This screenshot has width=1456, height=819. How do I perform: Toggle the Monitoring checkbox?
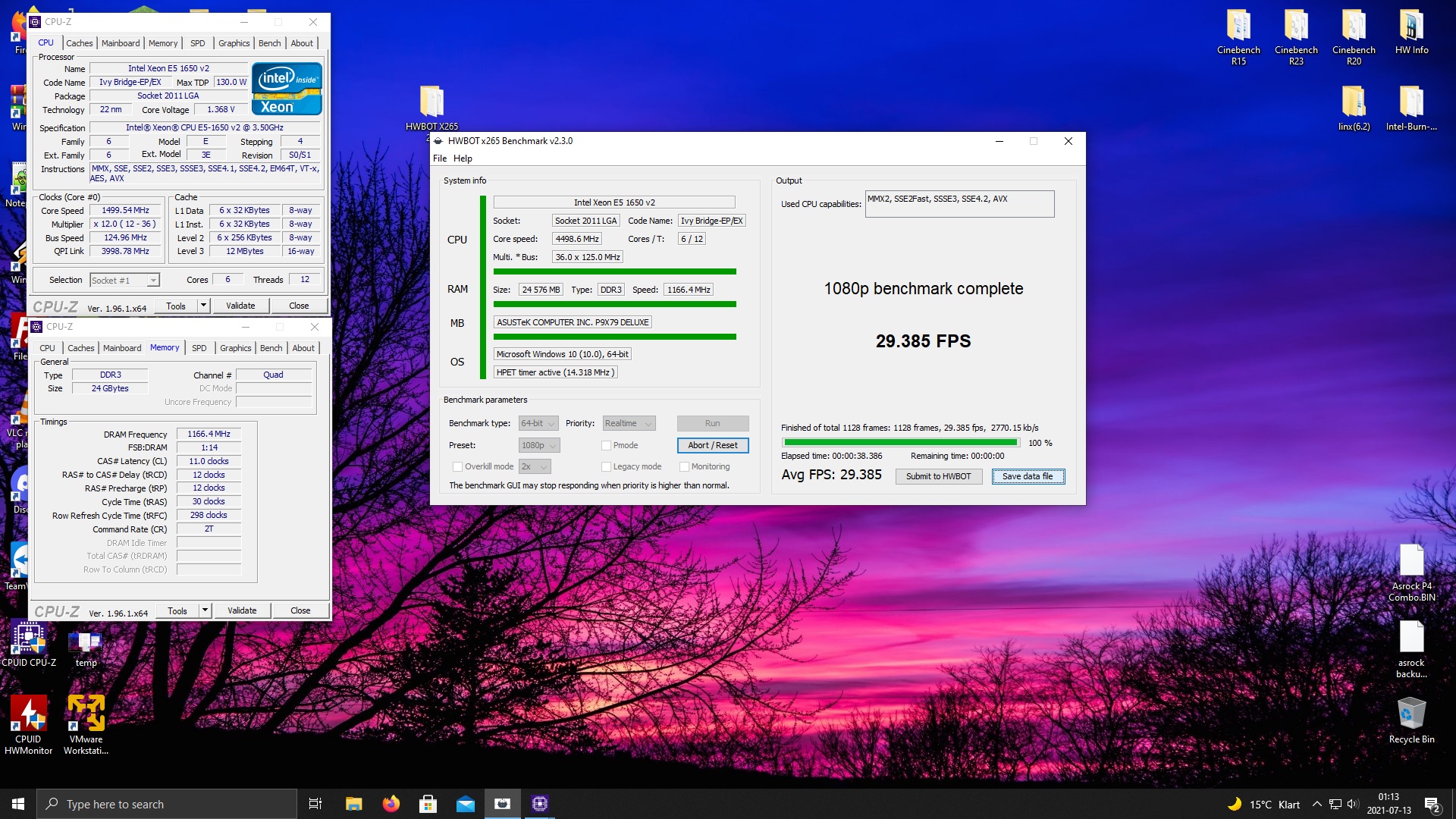point(684,466)
